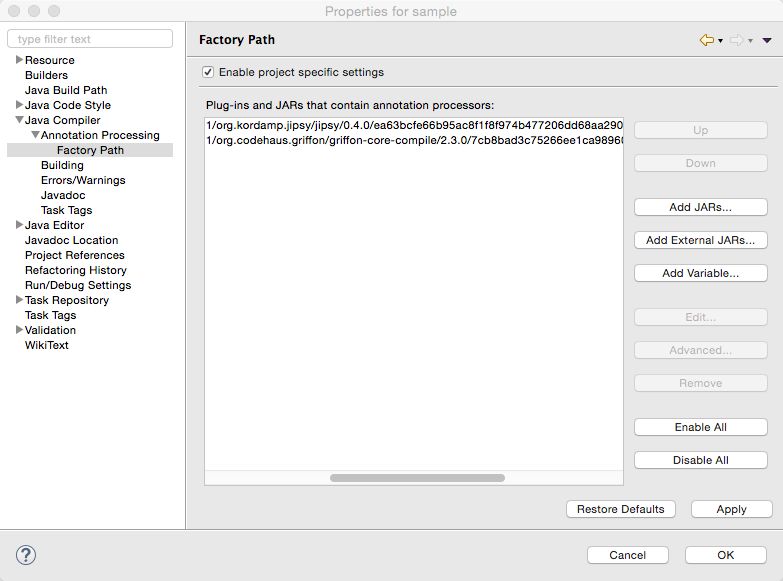
Task: Click the Down button
Action: click(x=701, y=163)
